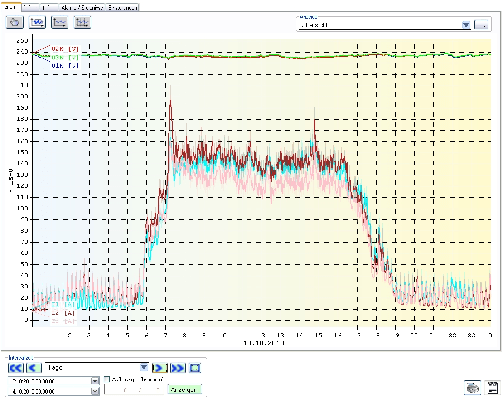This screenshot has width=503, height=399.
Task: Advance to next interval with single-right arrow
Action: pos(160,368)
